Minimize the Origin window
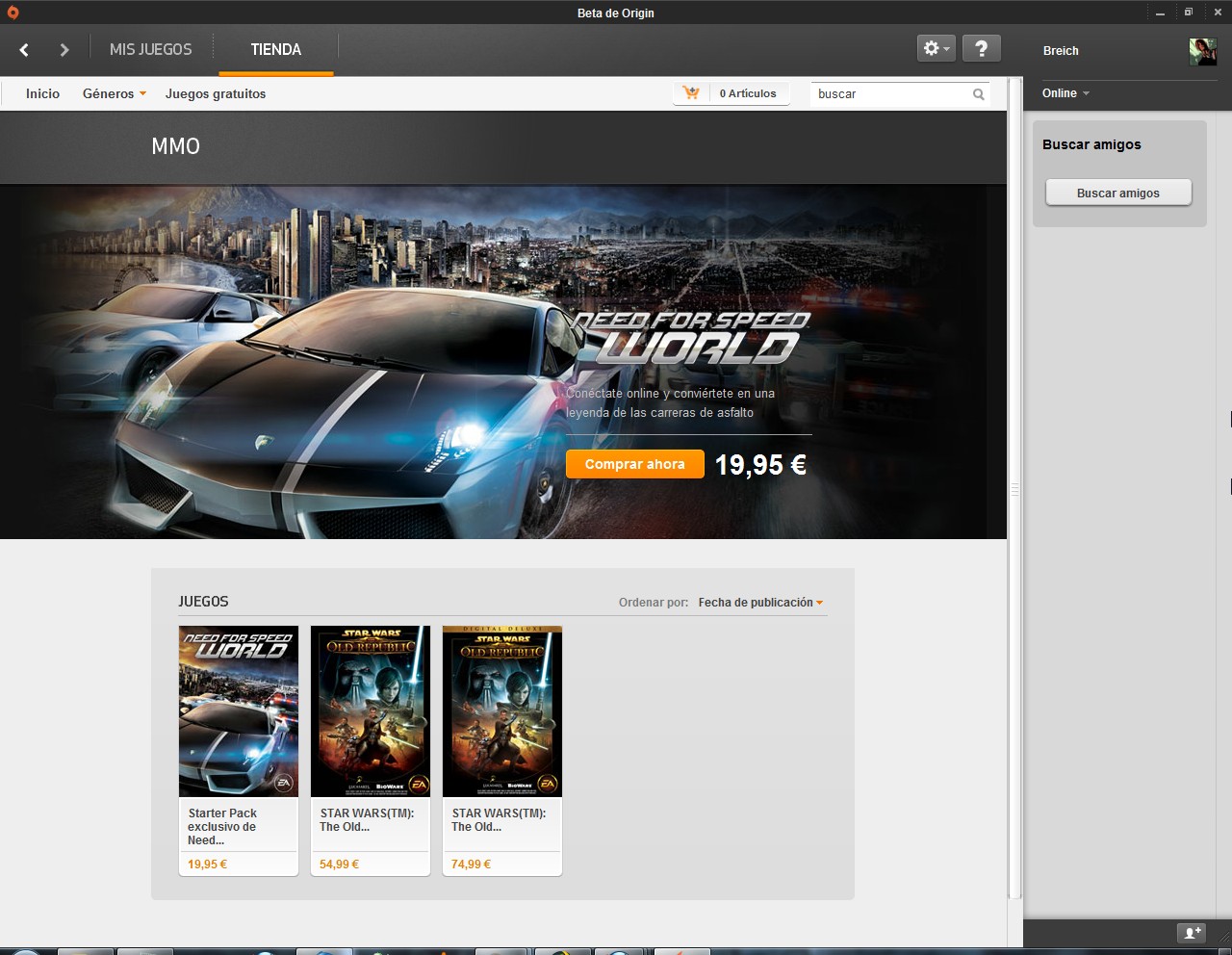This screenshot has width=1232, height=955. pyautogui.click(x=1160, y=13)
